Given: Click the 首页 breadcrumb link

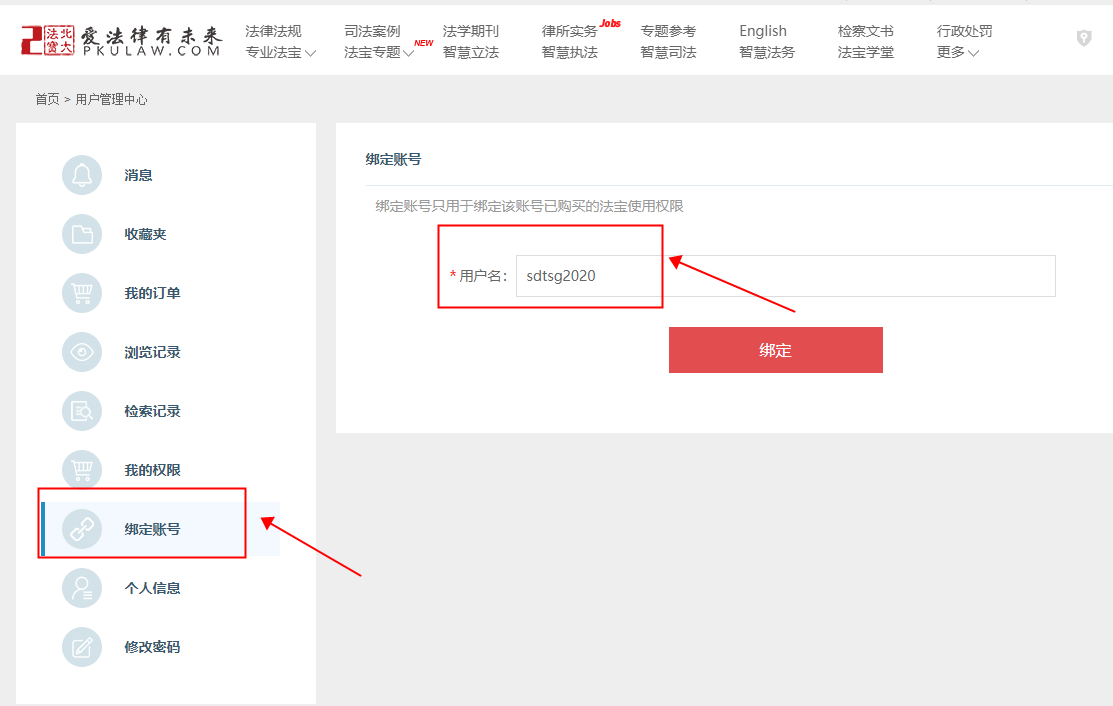Looking at the screenshot, I should point(47,99).
